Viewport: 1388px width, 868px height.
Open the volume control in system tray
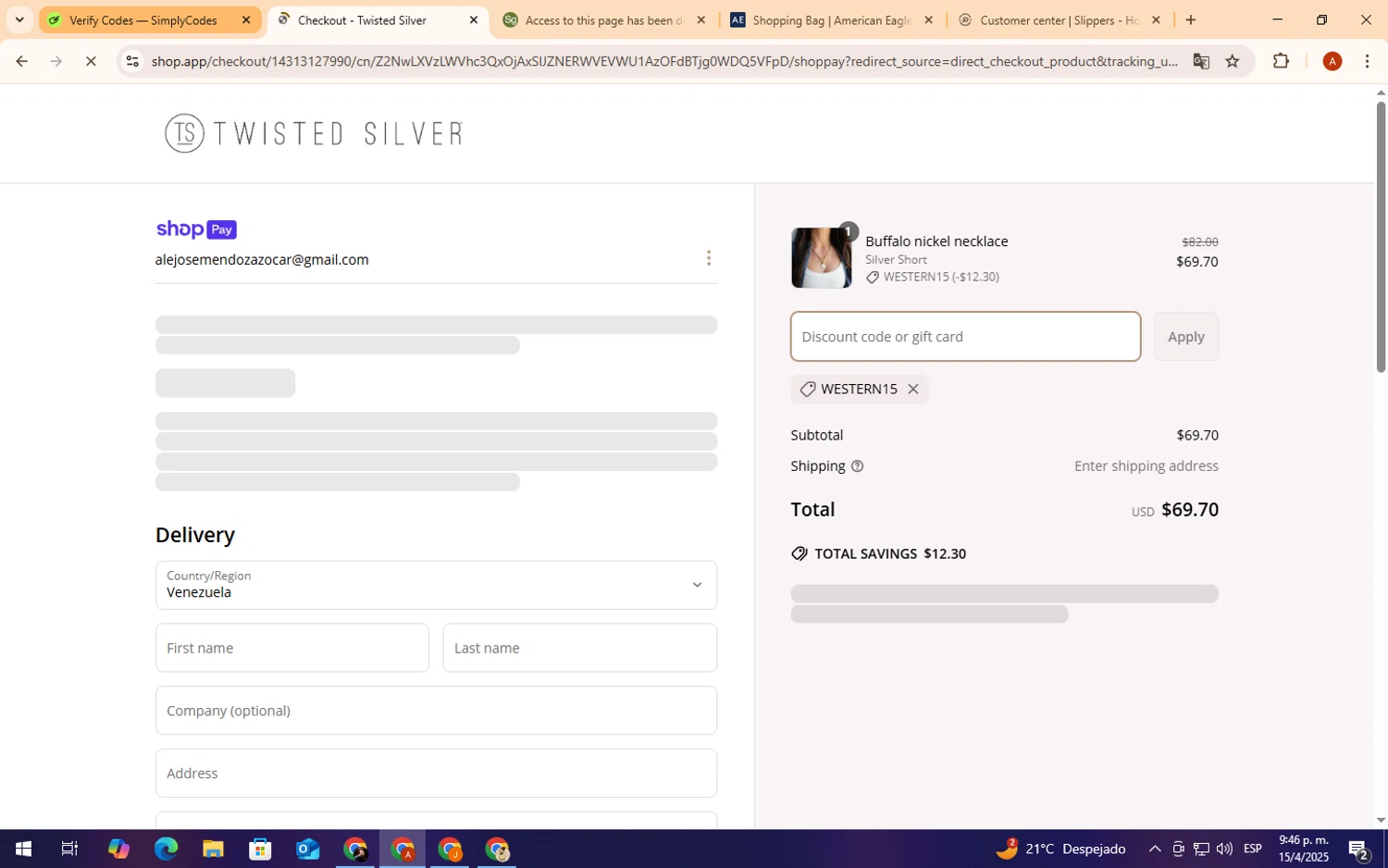click(1224, 849)
